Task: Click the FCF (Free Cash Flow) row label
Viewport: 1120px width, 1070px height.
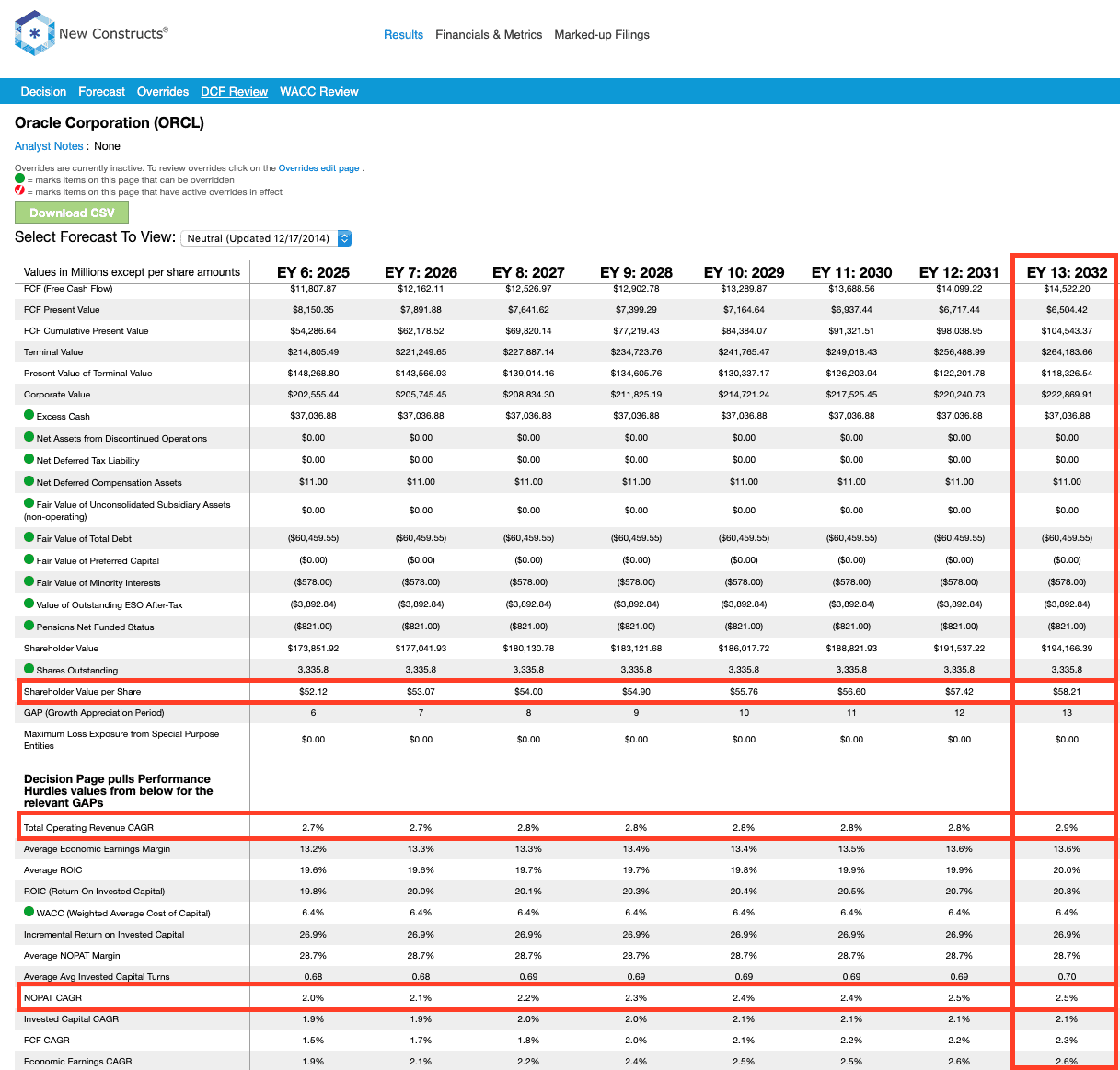Action: click(68, 288)
